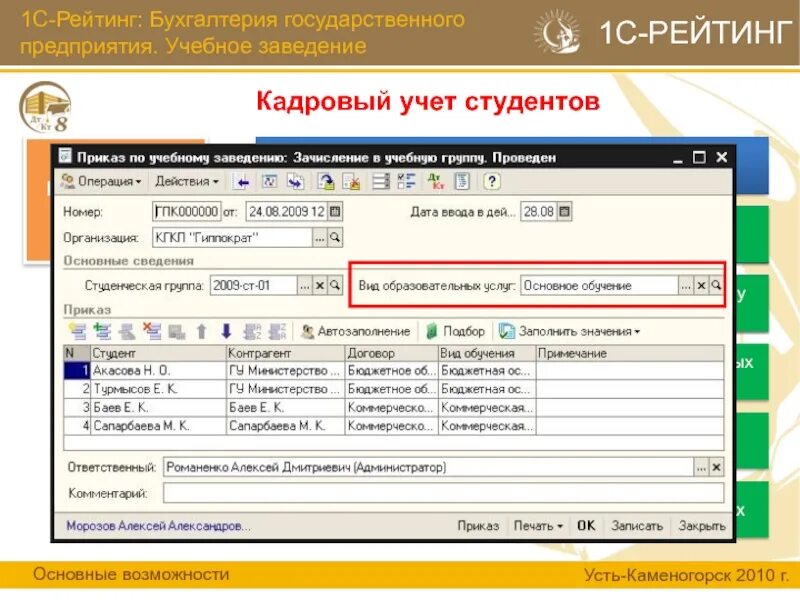Click the Подбор button
Viewport: 800px width, 600px height.
click(x=455, y=332)
